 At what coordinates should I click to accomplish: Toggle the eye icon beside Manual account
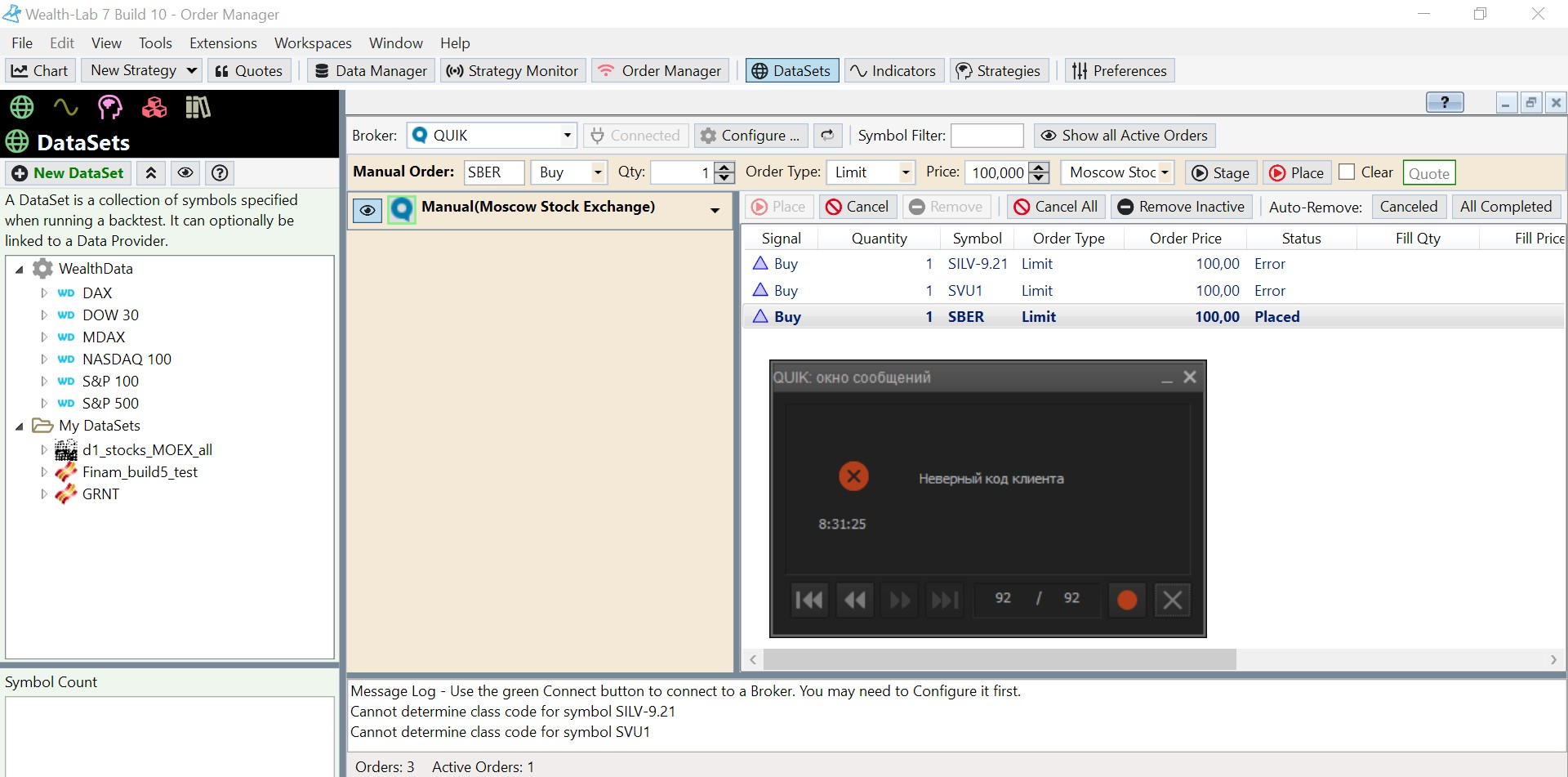[x=367, y=210]
